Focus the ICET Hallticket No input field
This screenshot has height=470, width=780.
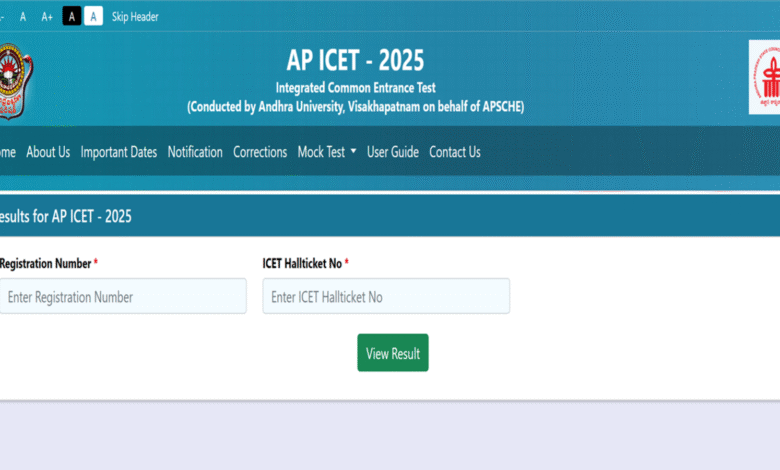(x=386, y=296)
